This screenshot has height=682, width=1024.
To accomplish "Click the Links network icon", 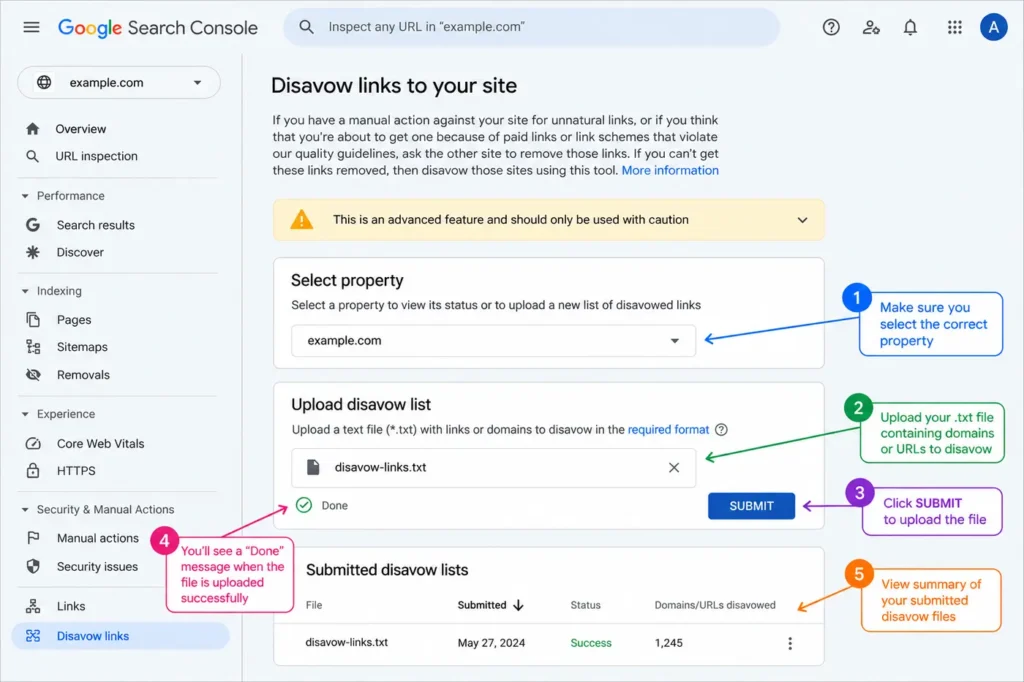I will pos(33,606).
